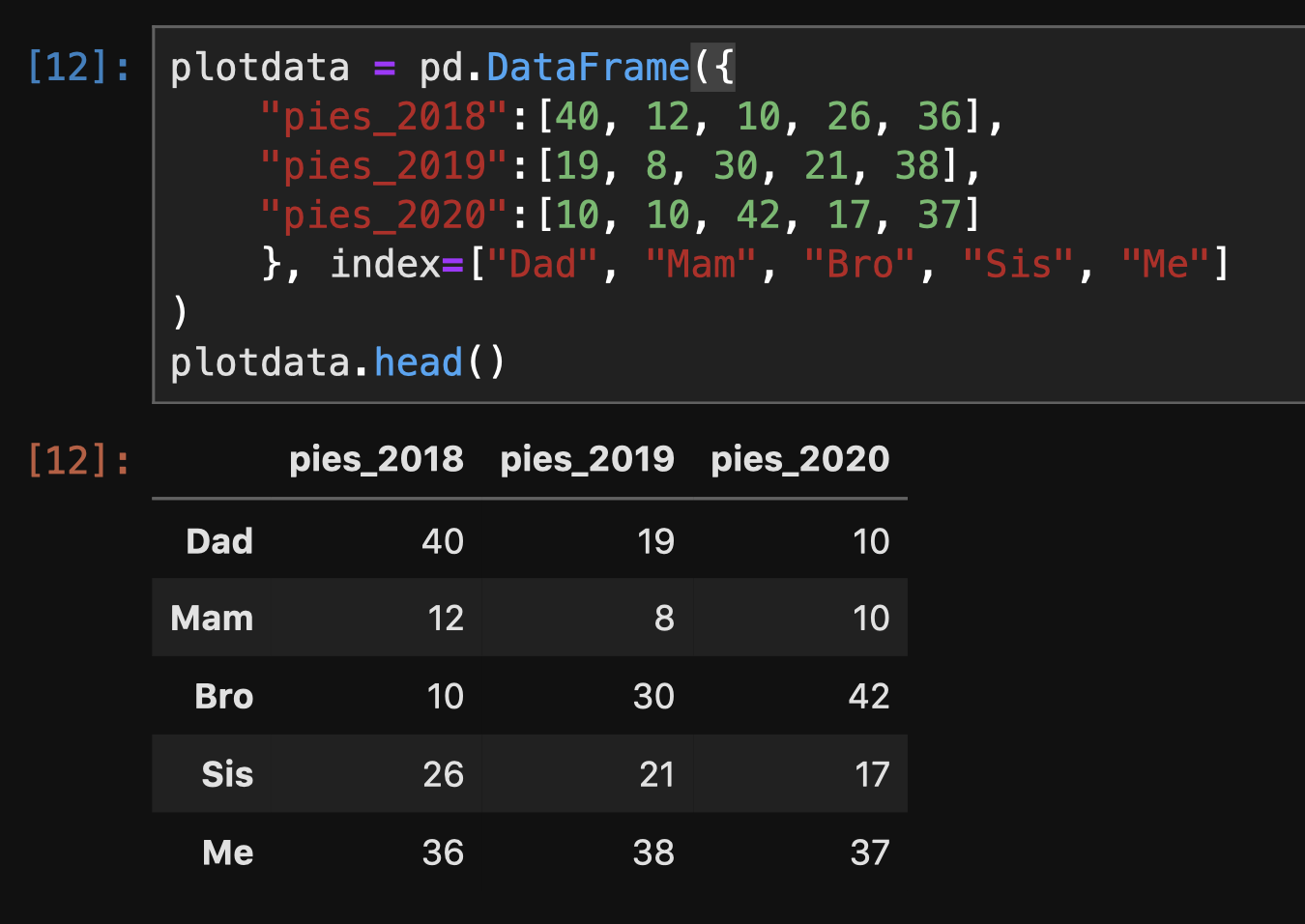Click the Me row index label

(228, 852)
